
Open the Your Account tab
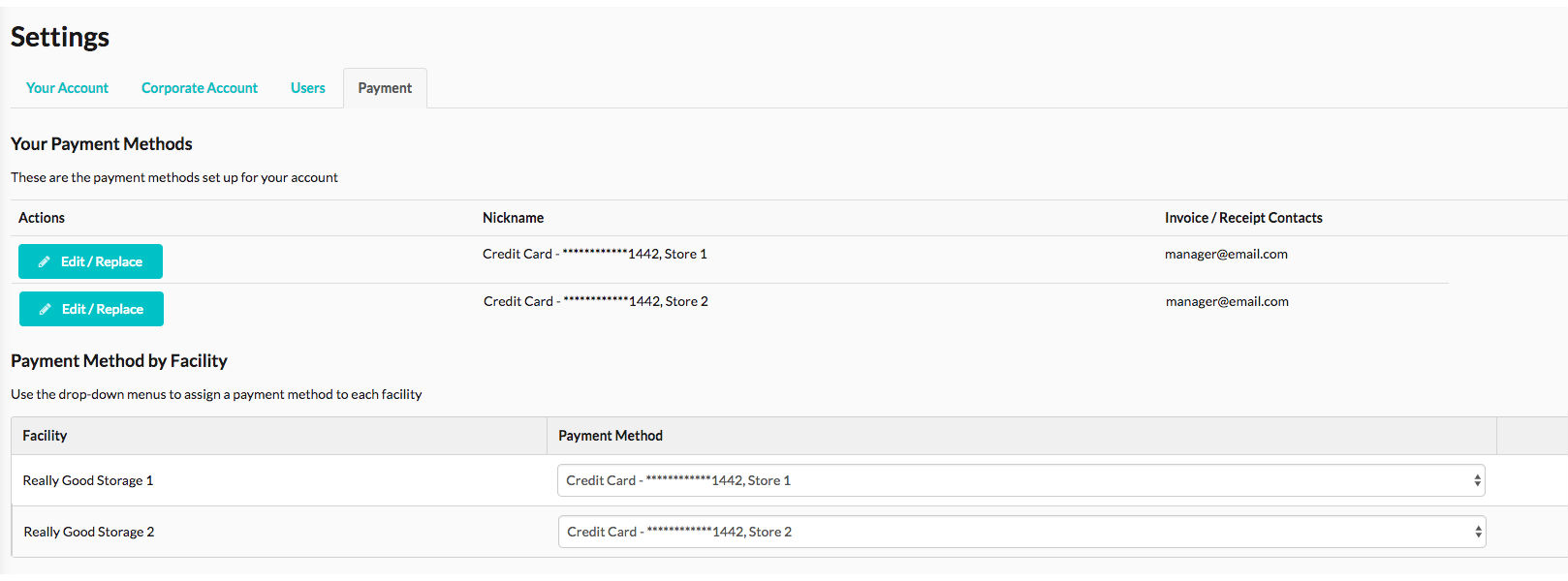(67, 88)
